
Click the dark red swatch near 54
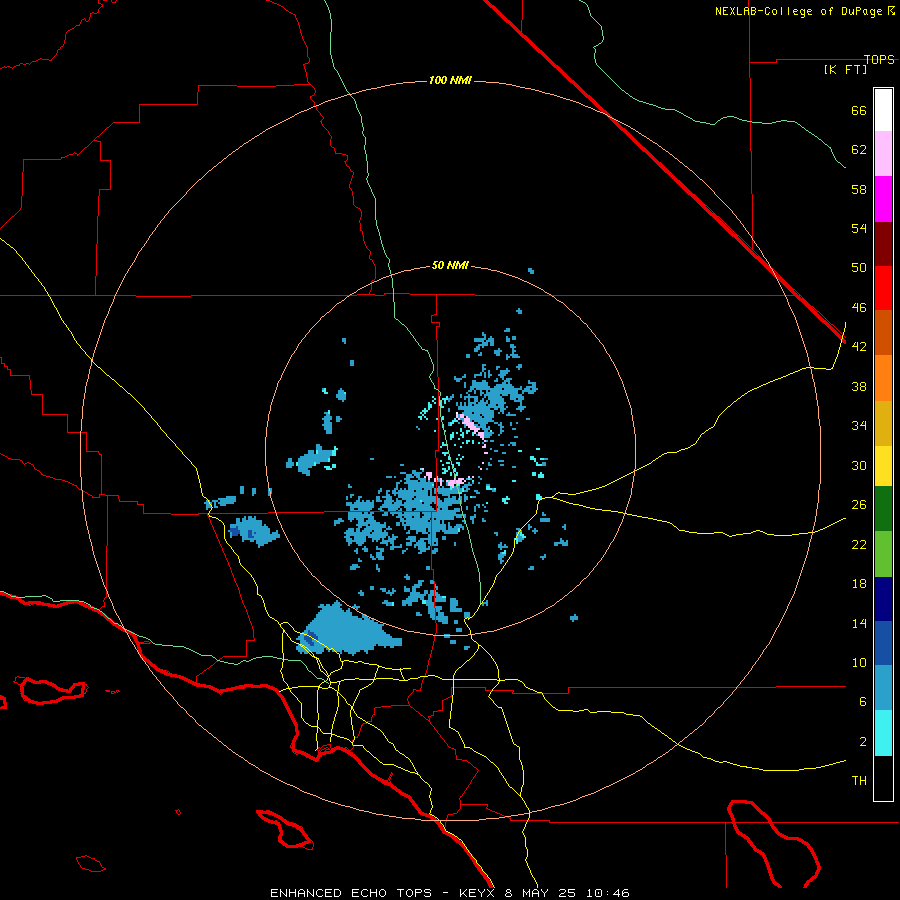tap(883, 244)
